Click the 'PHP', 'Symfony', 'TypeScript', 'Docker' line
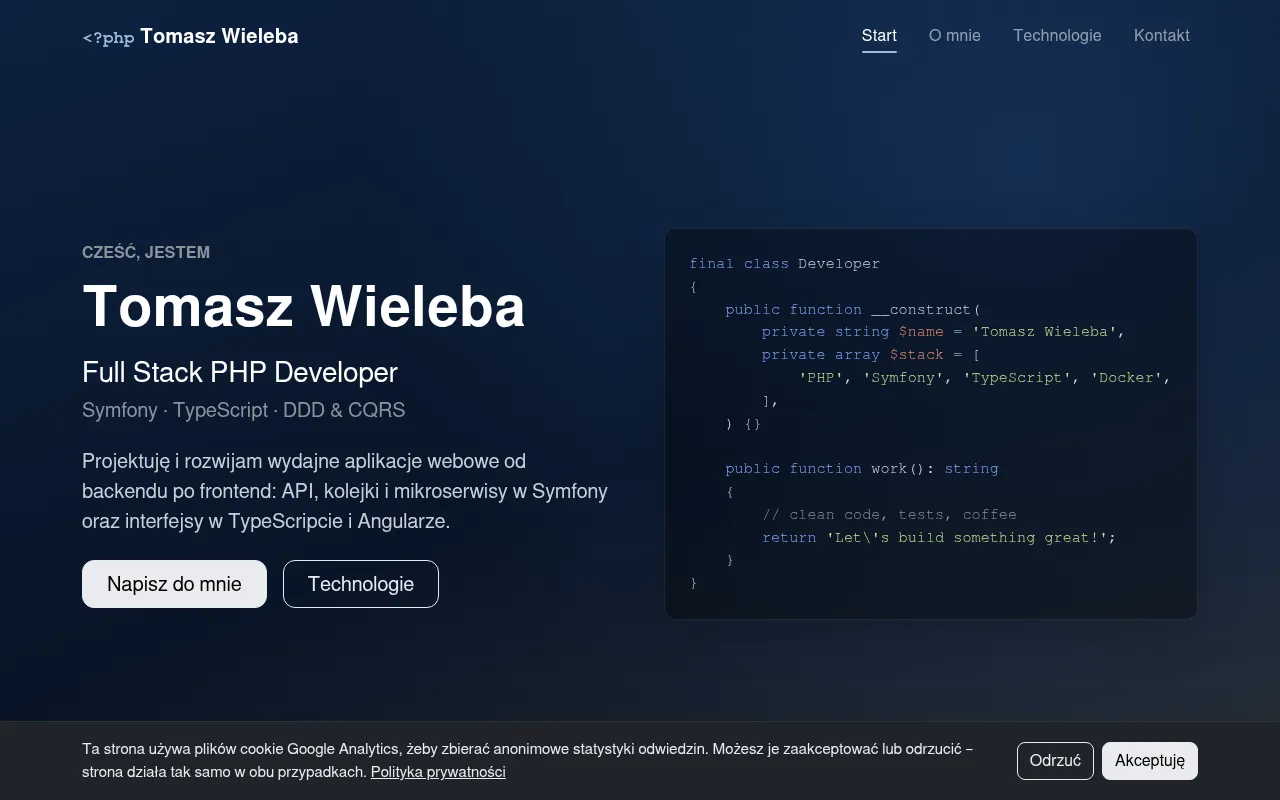This screenshot has height=800, width=1280. pyautogui.click(x=984, y=378)
